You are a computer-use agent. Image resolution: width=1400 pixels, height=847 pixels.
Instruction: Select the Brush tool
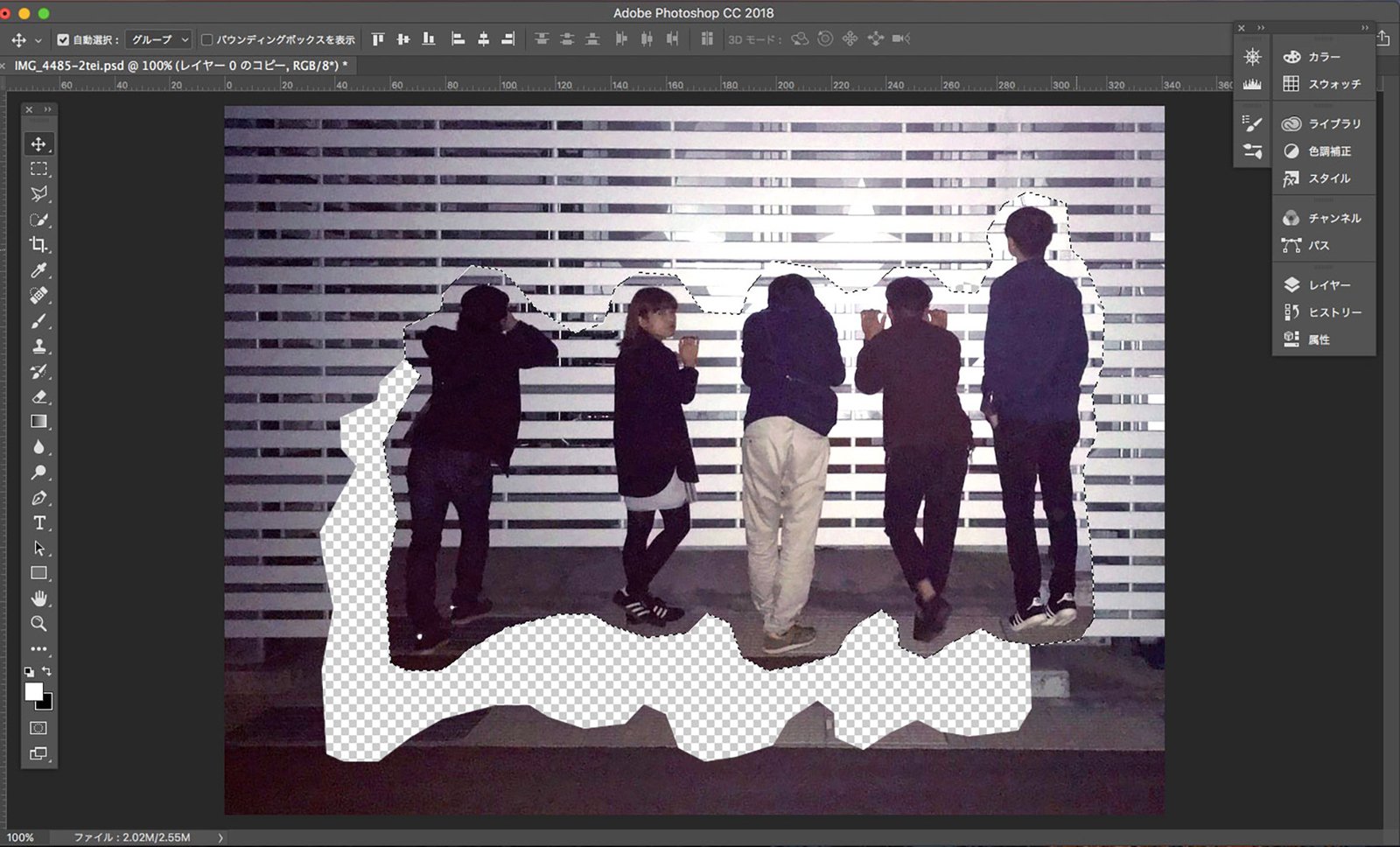coord(38,321)
